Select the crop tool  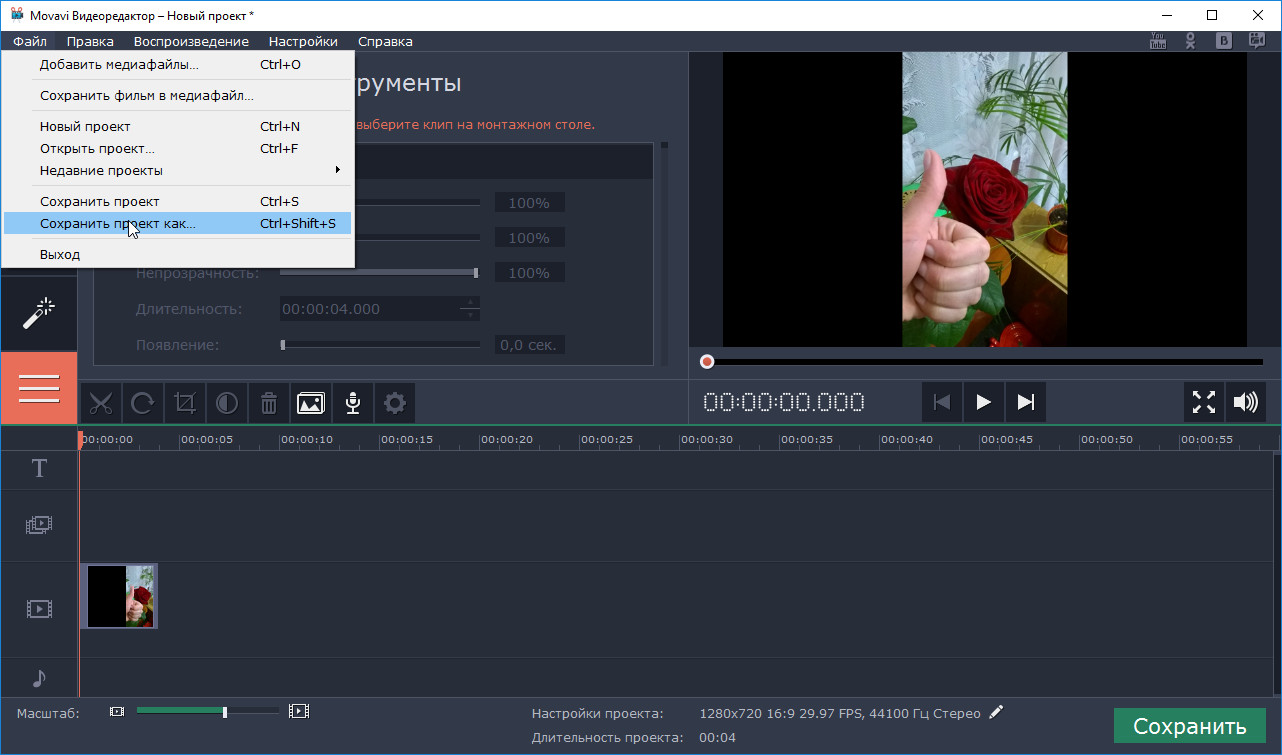point(184,403)
